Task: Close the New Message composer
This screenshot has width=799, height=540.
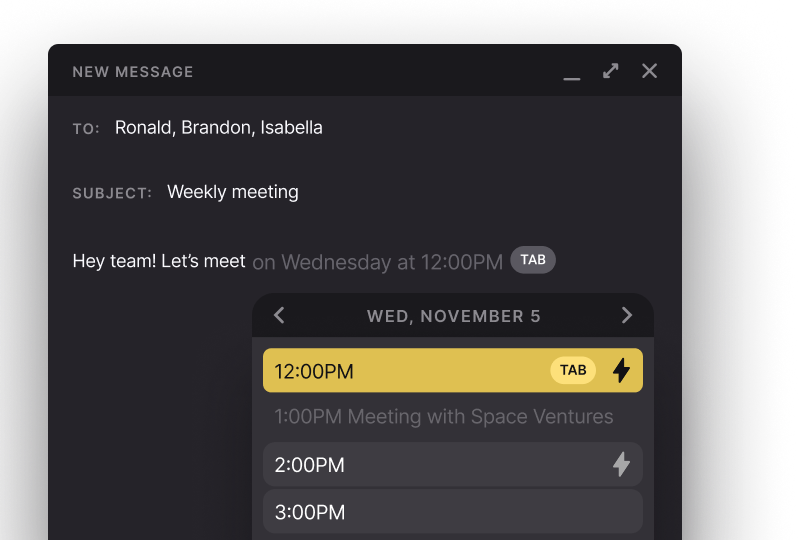Action: (649, 71)
